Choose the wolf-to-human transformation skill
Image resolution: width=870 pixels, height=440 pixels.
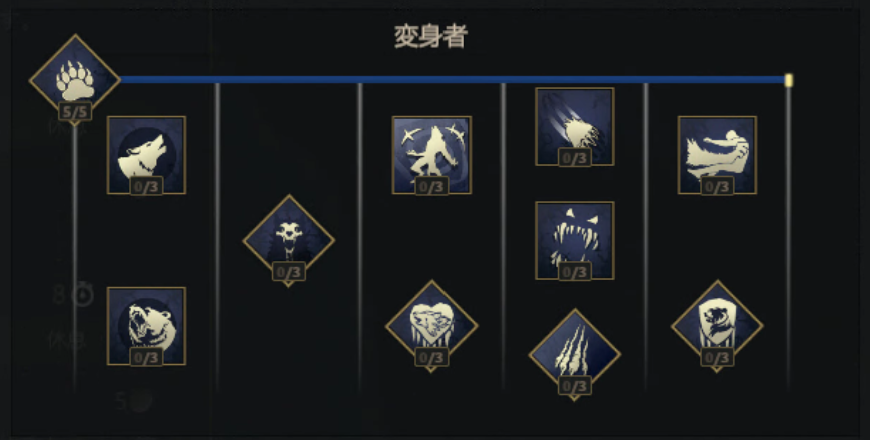point(717,155)
